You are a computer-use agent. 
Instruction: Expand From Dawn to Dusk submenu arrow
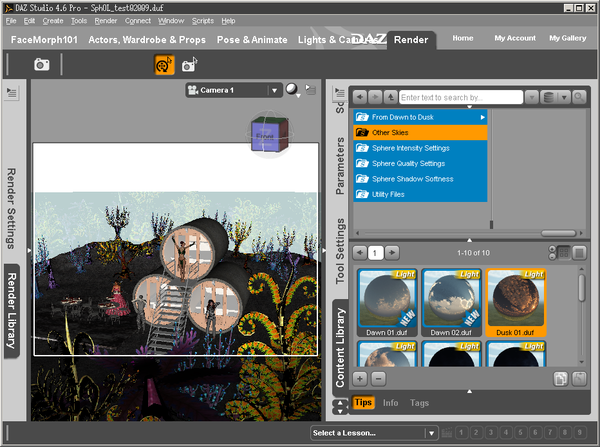point(483,117)
